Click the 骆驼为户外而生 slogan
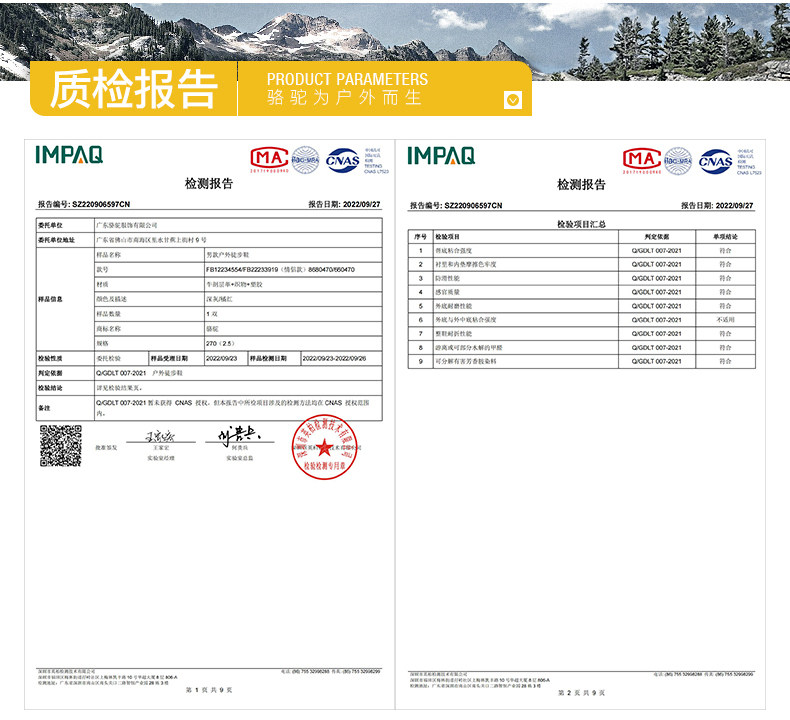Screen dimensions: 790x720 pos(344,97)
